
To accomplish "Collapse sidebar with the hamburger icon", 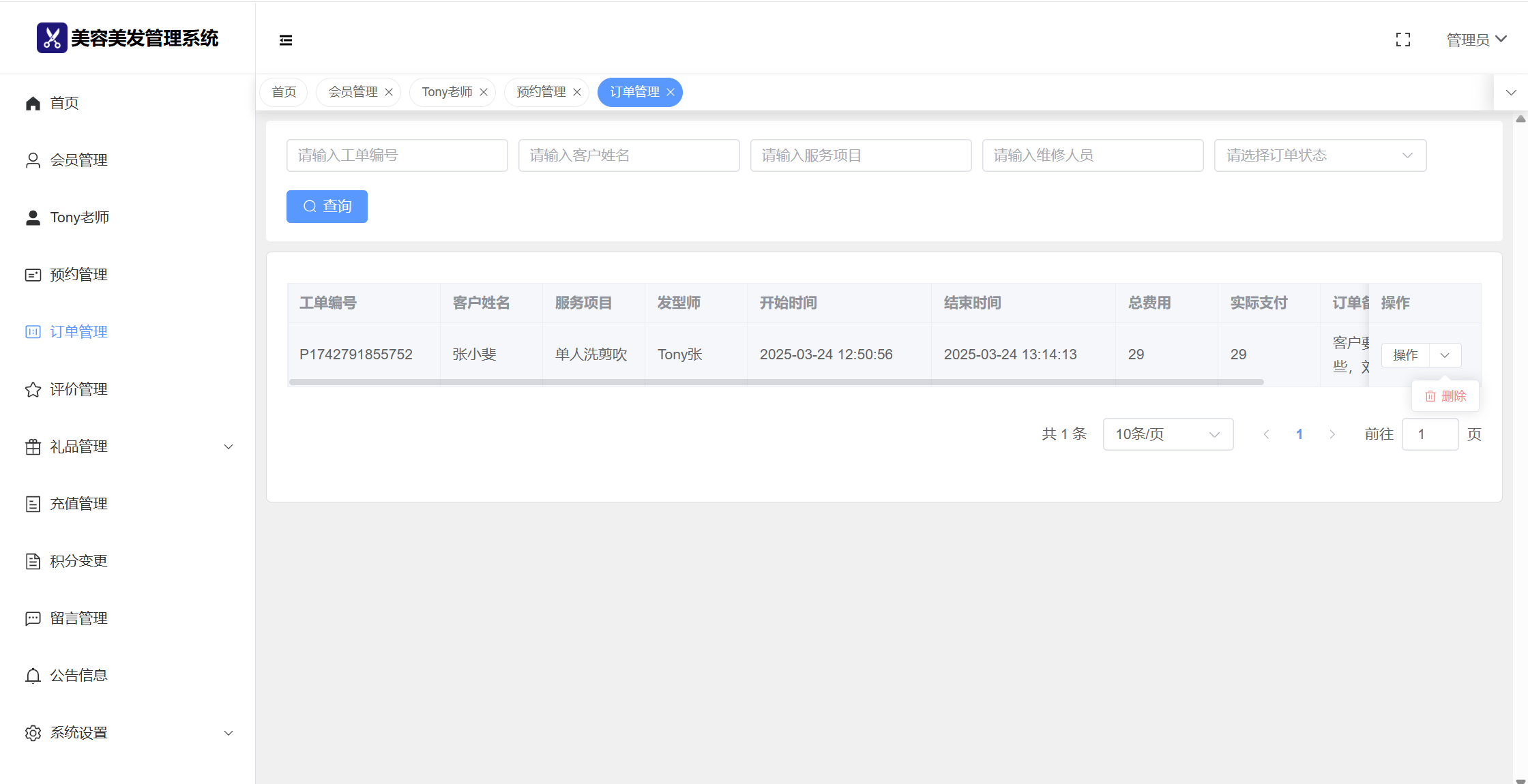I will click(x=286, y=40).
